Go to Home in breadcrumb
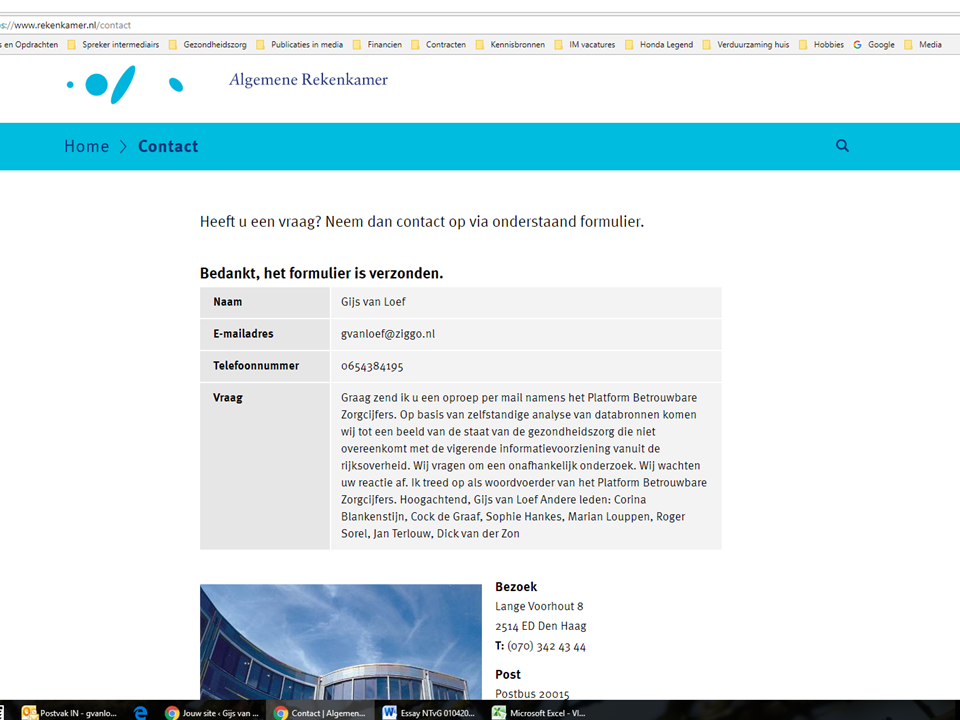960x720 pixels. pyautogui.click(x=86, y=146)
